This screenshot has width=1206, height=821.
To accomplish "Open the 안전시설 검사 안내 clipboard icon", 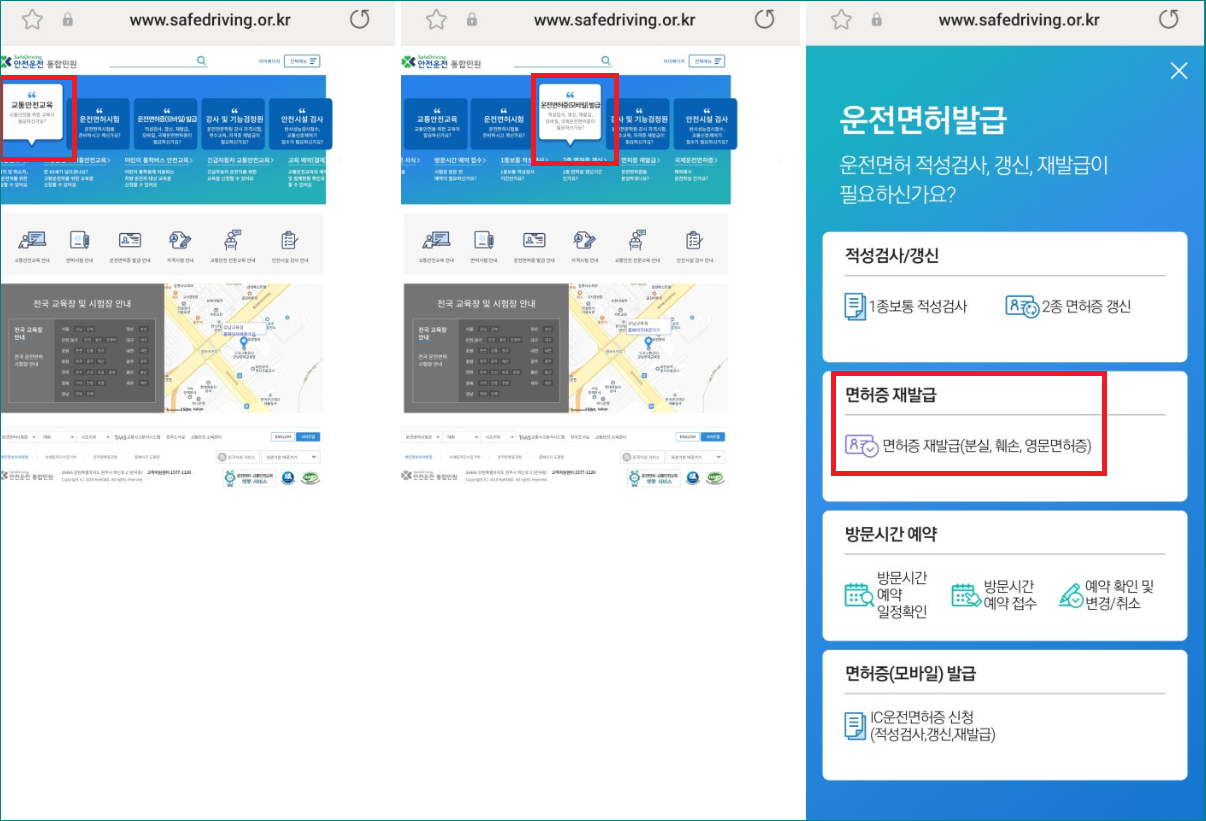I will (289, 240).
